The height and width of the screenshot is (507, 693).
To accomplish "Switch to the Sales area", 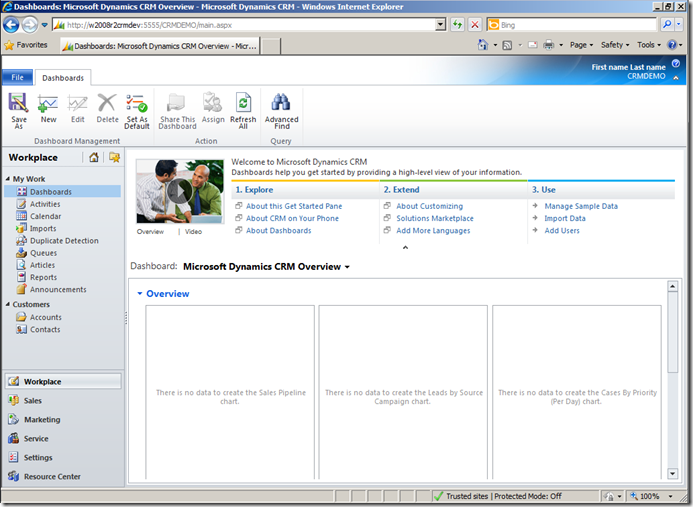I will pyautogui.click(x=33, y=401).
